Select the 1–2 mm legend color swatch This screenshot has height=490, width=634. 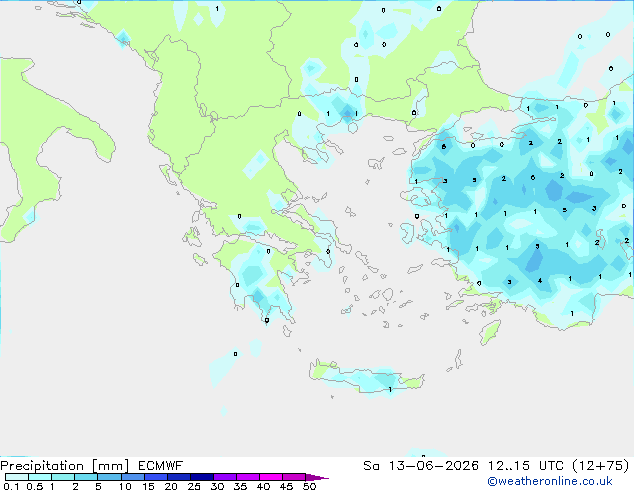click(x=63, y=477)
